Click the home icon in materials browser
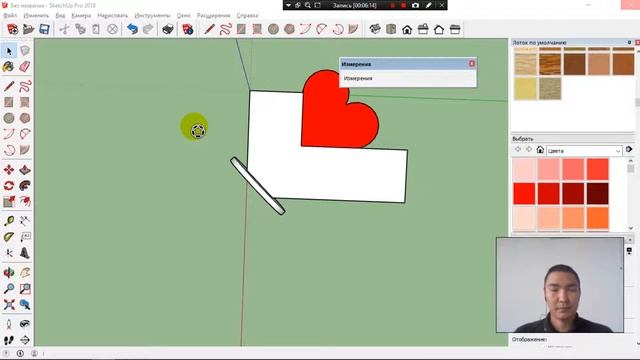Image resolution: width=640 pixels, height=360 pixels. coord(540,150)
